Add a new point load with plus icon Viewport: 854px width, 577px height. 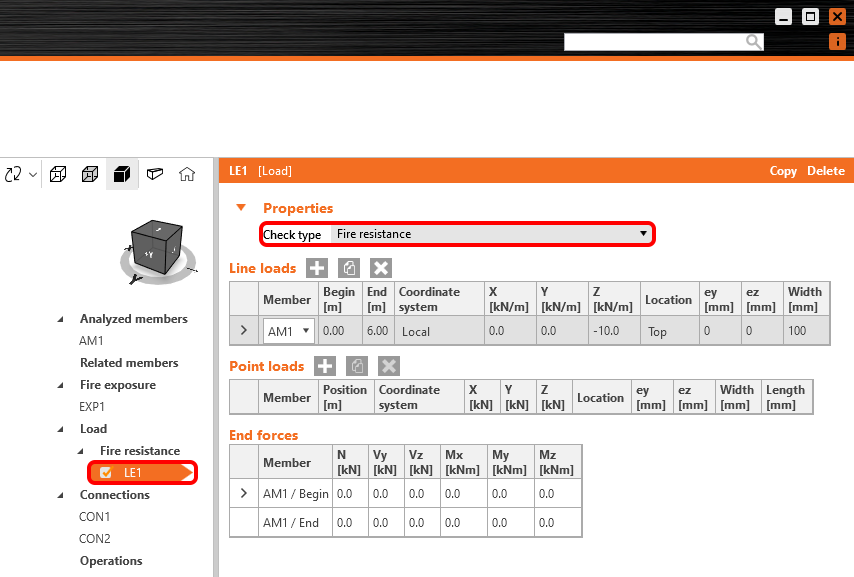[325, 366]
